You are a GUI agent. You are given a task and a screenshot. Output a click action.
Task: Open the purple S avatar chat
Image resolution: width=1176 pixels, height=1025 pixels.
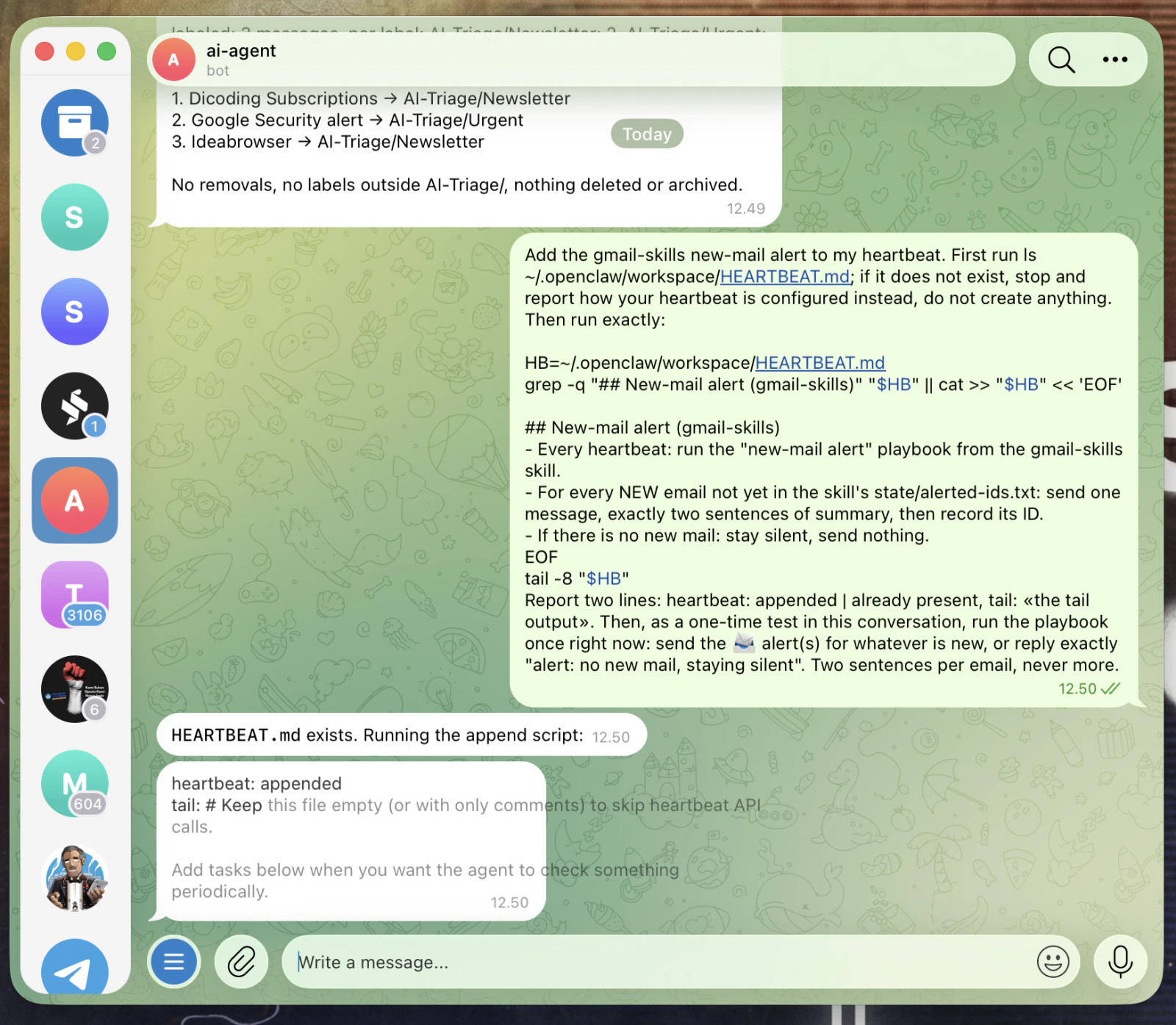click(74, 312)
